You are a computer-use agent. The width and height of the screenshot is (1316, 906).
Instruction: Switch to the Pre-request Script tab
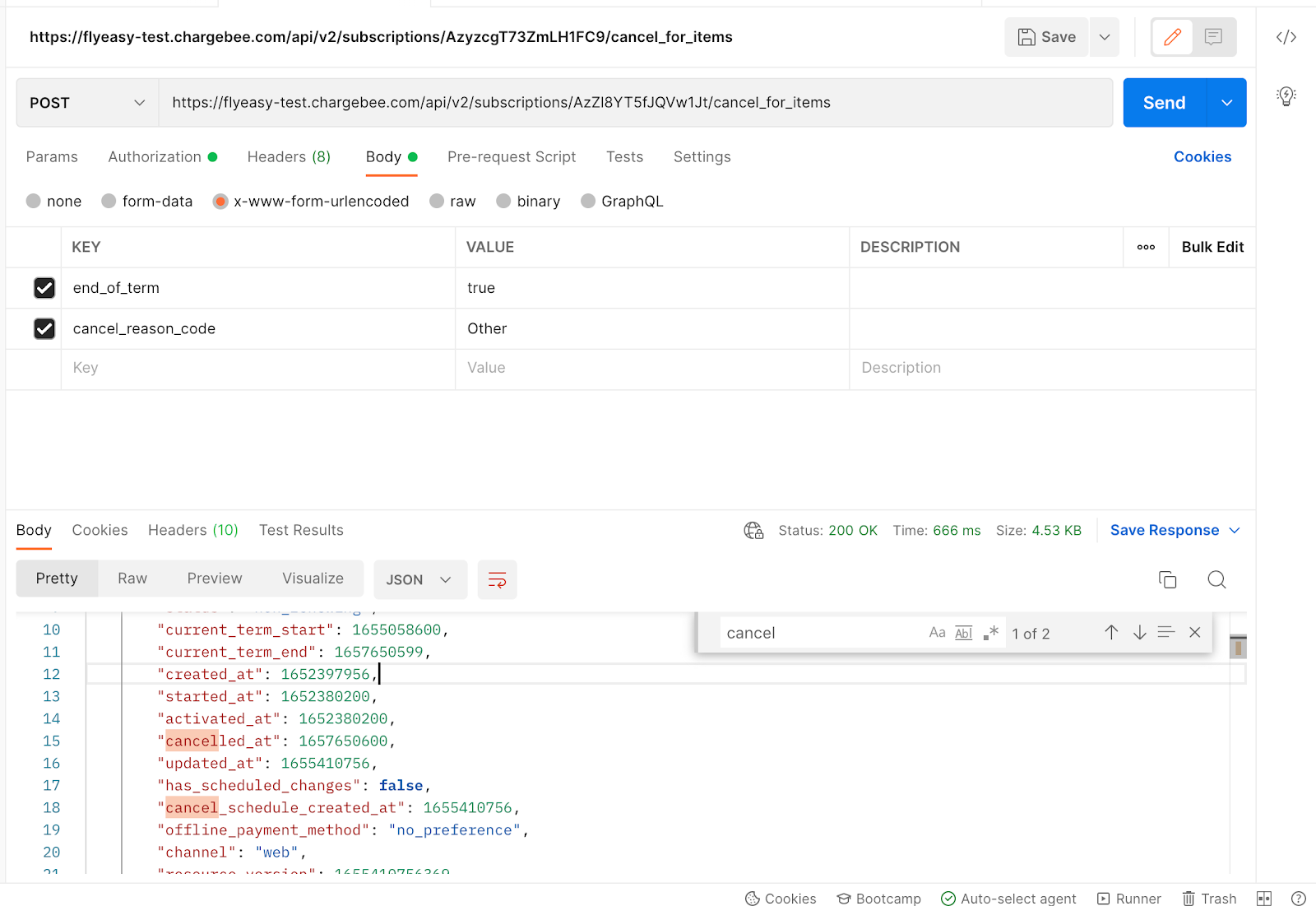[512, 156]
